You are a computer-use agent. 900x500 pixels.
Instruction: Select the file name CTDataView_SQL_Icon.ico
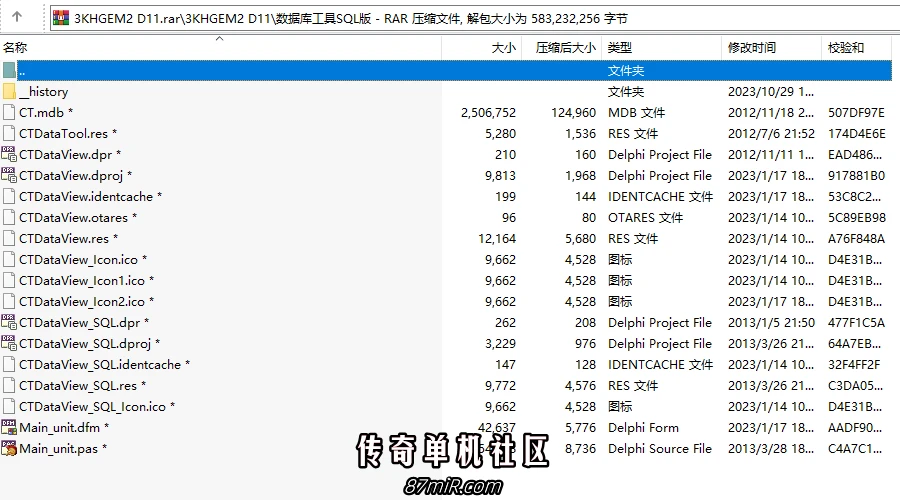click(x=92, y=406)
